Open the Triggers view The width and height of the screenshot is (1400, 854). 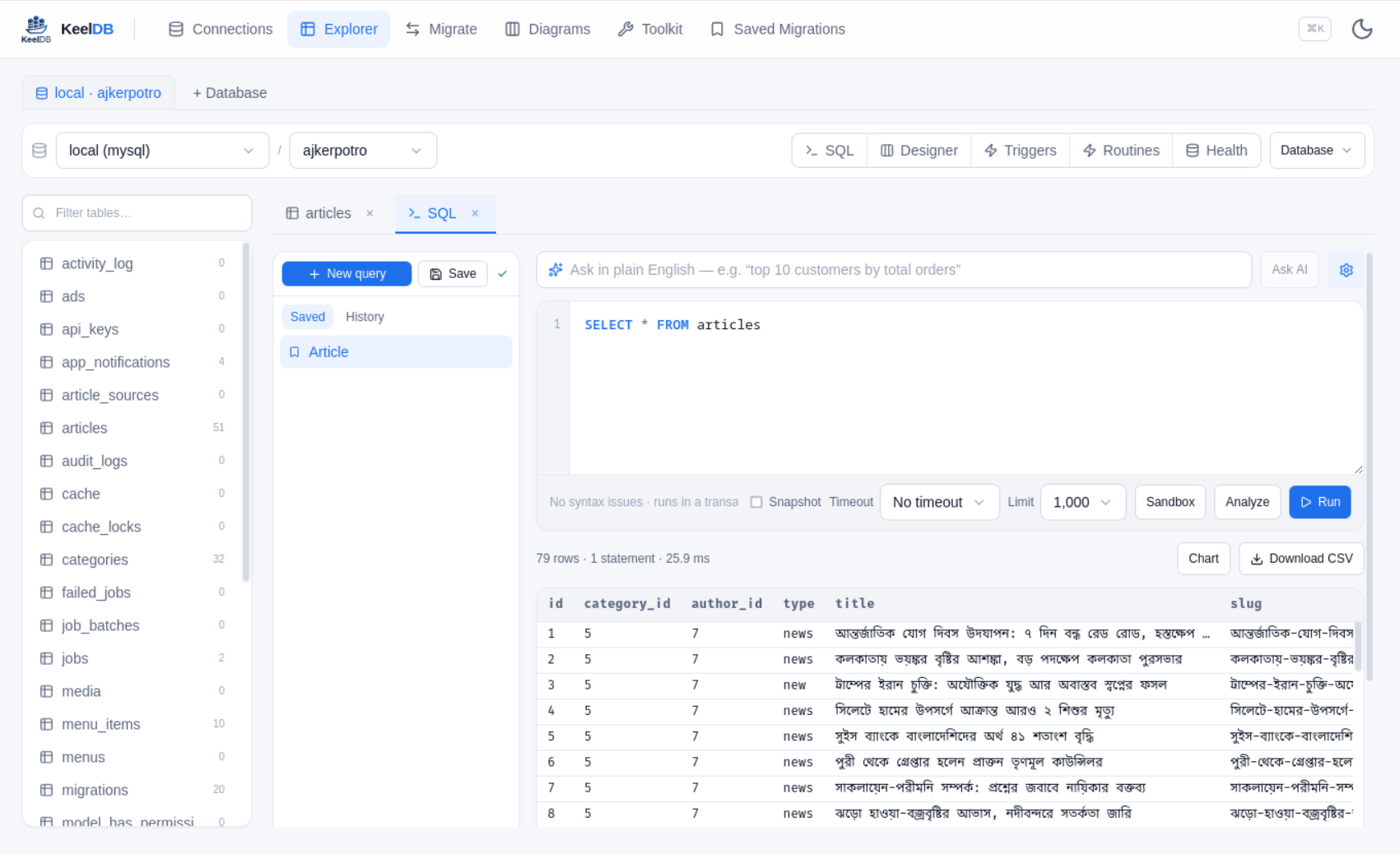(1021, 151)
